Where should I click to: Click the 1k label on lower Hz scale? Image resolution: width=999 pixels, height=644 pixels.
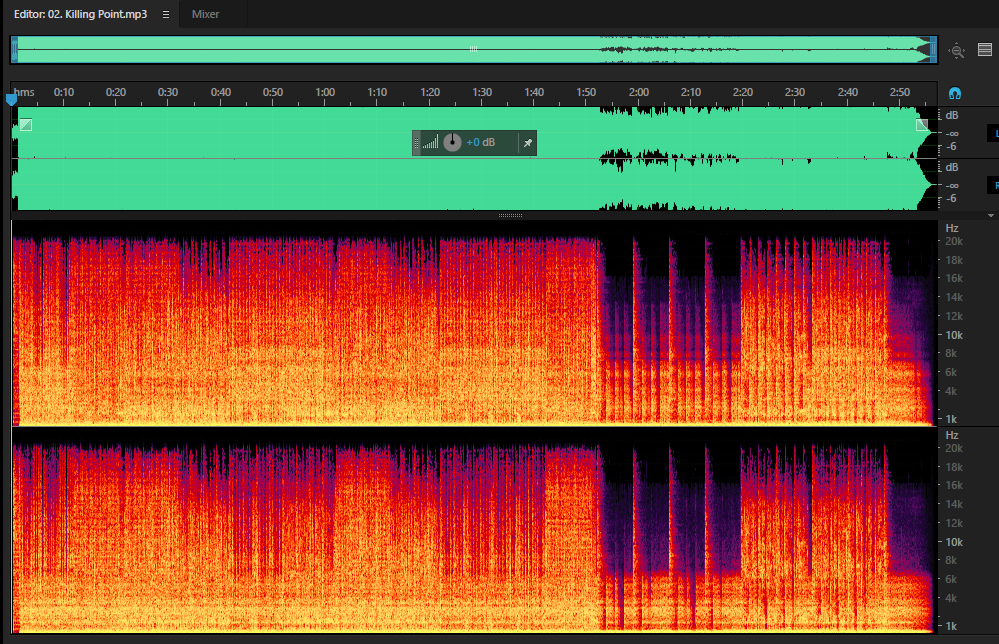[951, 626]
